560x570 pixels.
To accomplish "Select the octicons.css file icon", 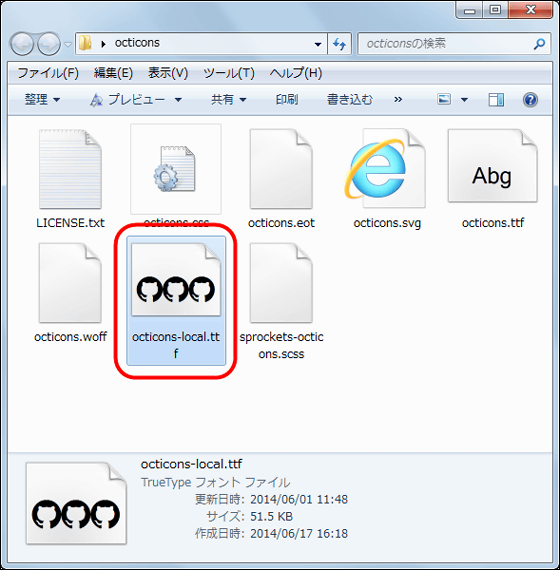I will pyautogui.click(x=176, y=169).
